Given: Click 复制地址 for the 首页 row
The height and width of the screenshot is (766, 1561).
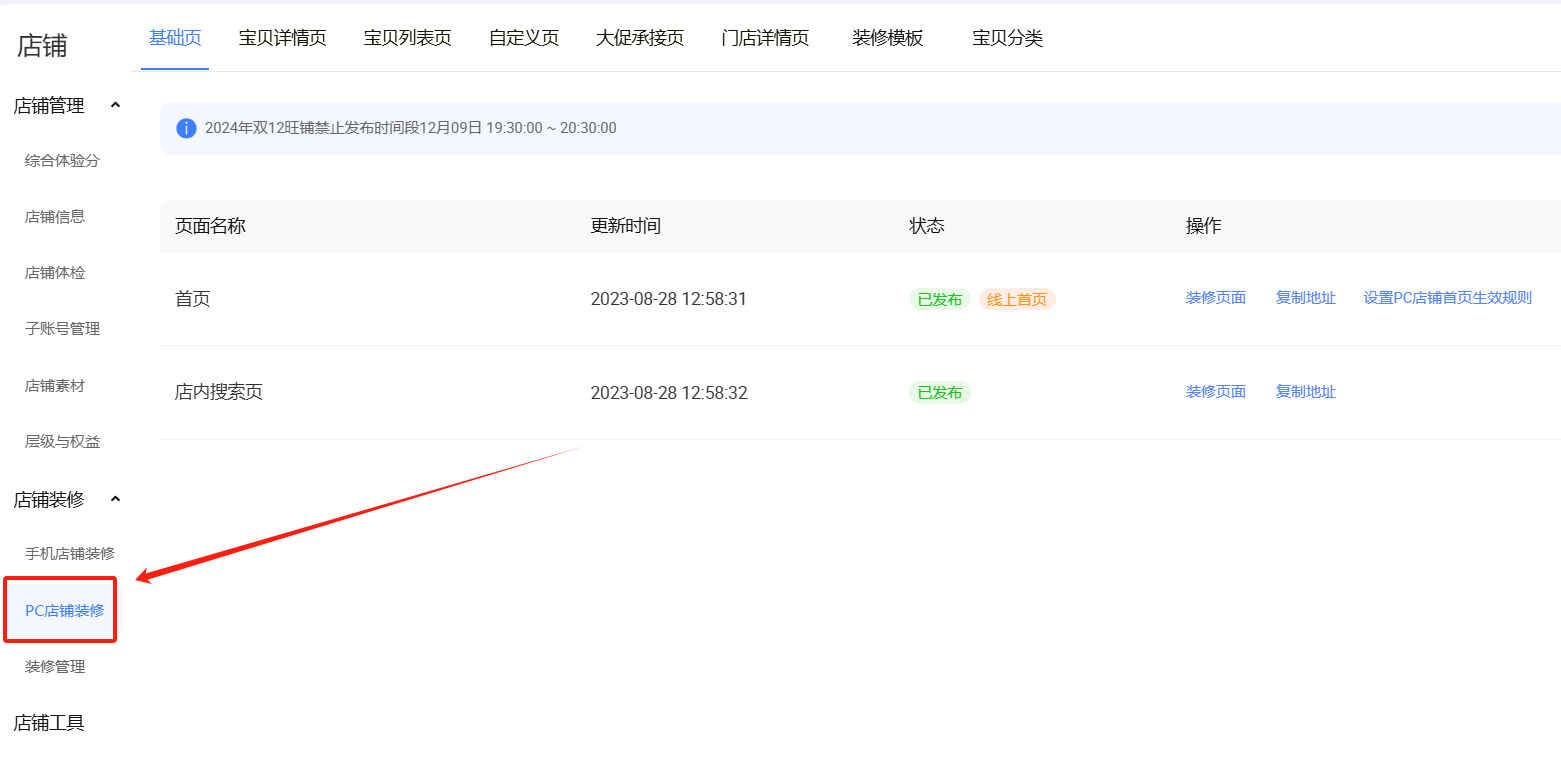Looking at the screenshot, I should [x=1306, y=298].
